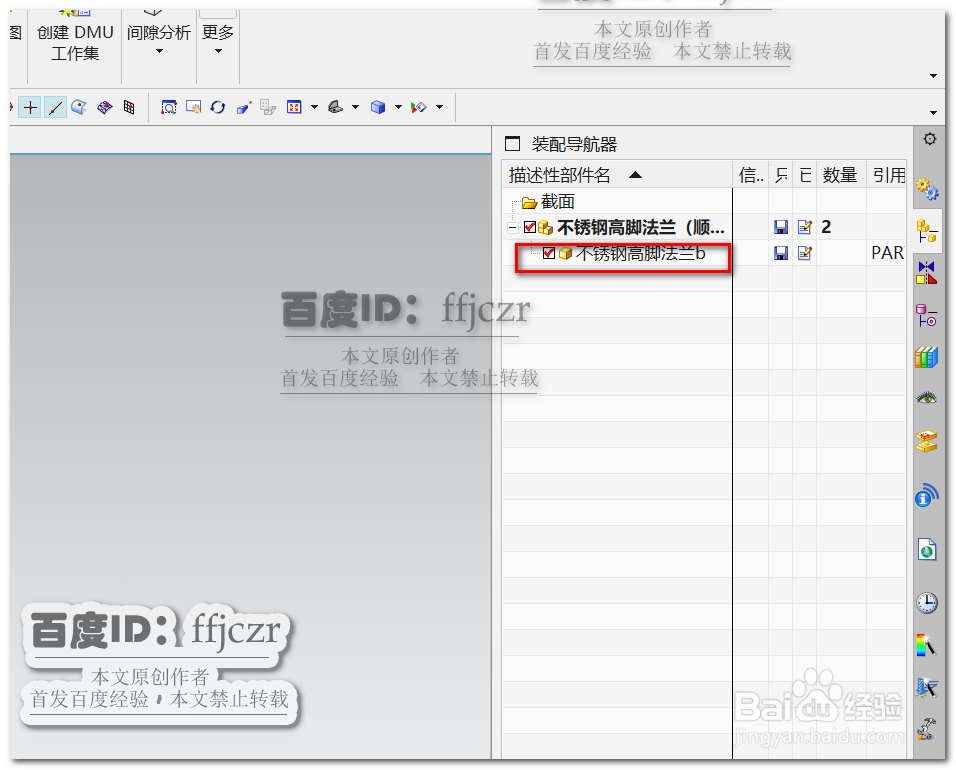956x770 pixels.
Task: Click the 创建DMU工作集 ribbon command
Action: tap(75, 42)
